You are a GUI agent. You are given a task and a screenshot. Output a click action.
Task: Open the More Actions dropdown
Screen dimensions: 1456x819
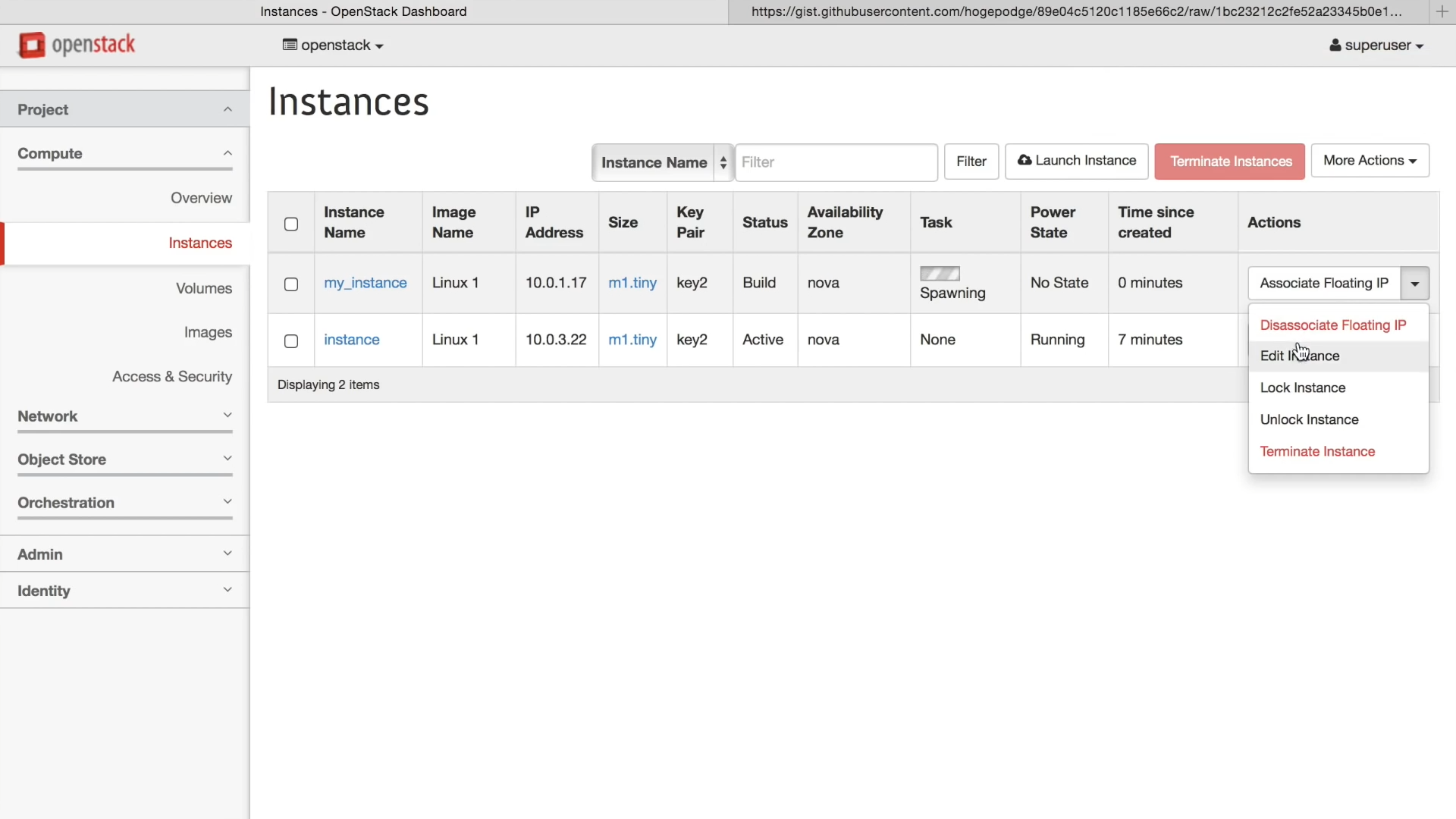1370,161
